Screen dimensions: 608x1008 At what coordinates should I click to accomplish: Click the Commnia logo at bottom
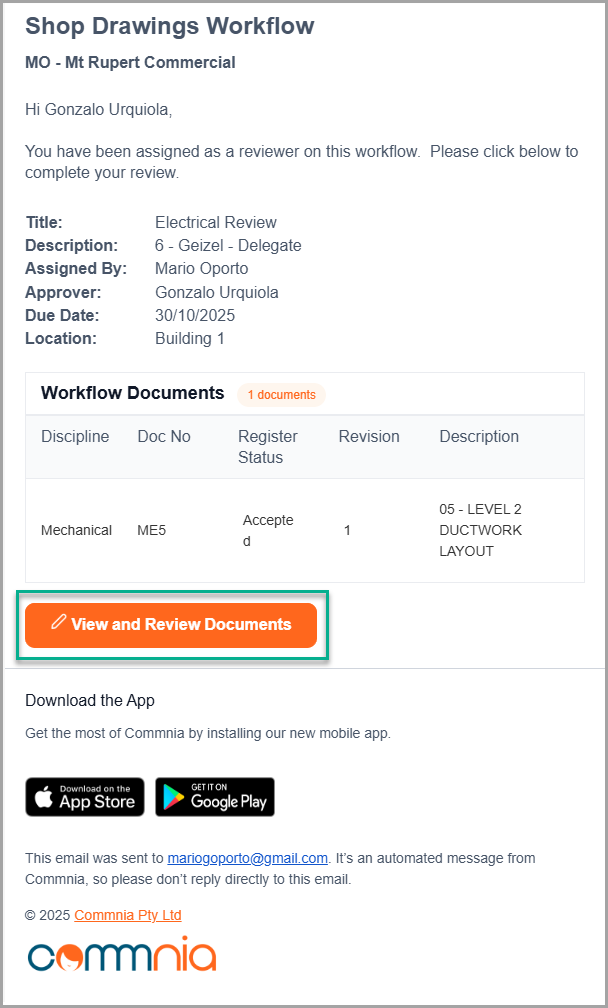point(122,955)
